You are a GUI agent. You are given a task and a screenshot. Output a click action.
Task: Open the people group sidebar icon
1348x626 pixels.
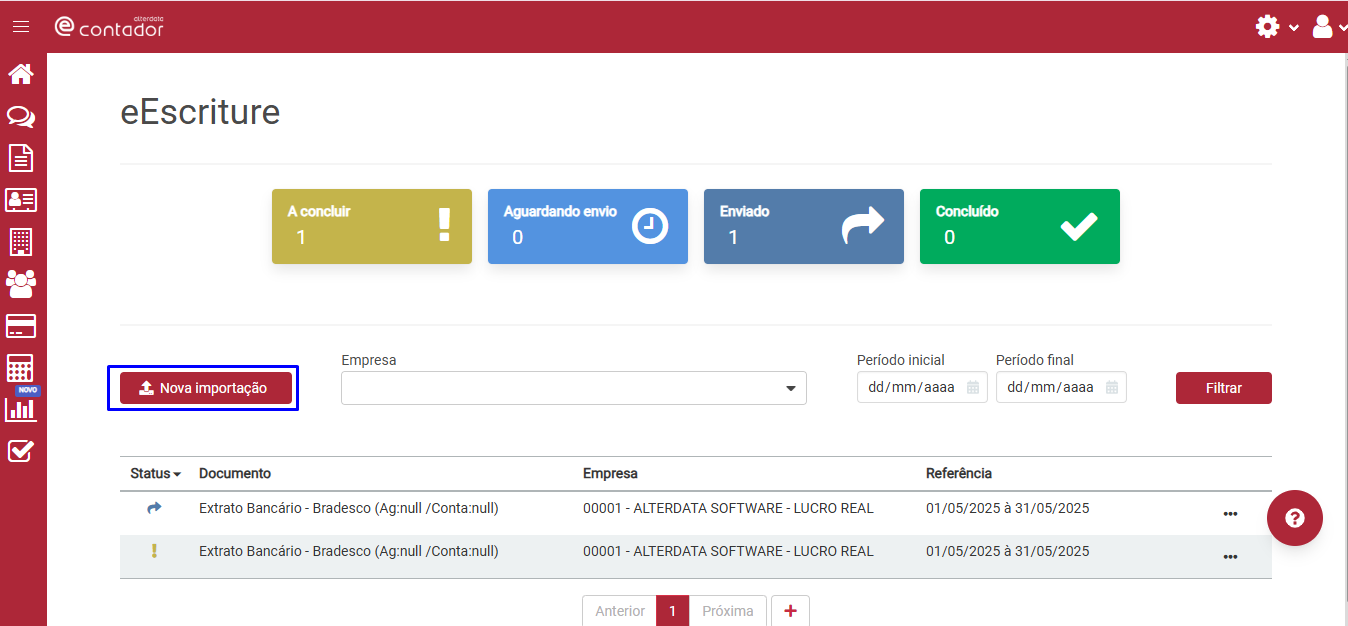click(21, 284)
